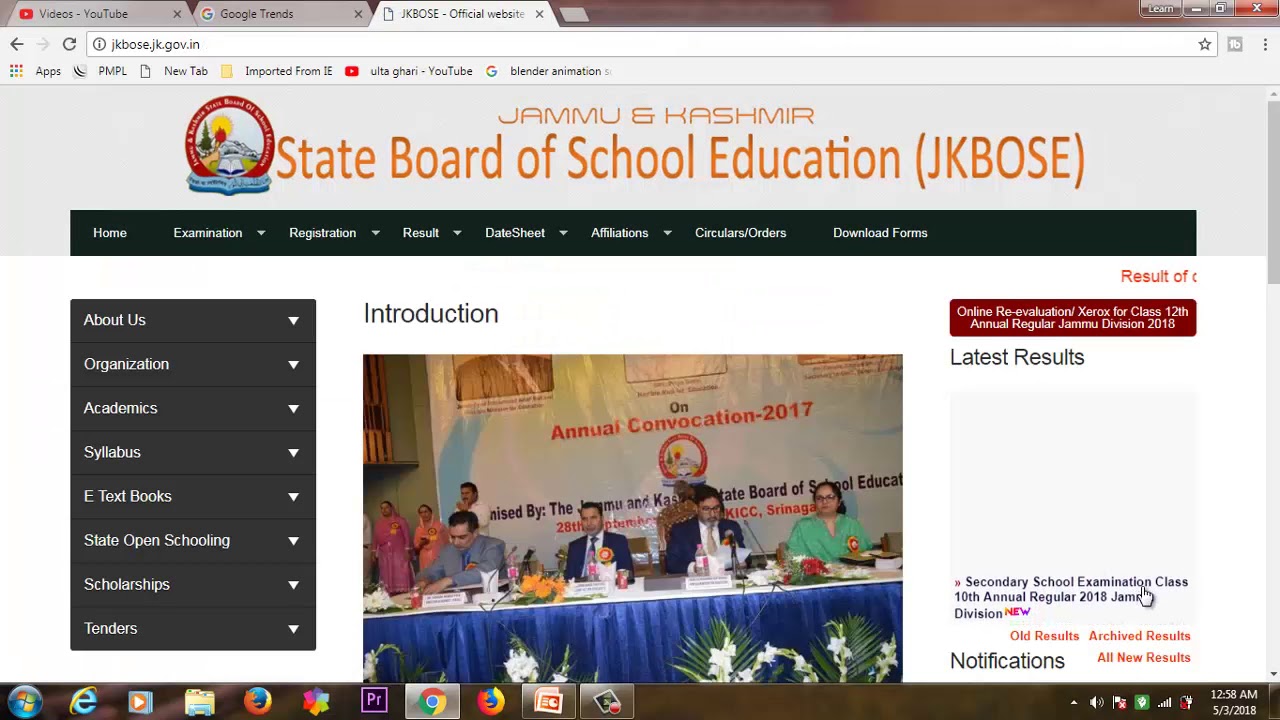Viewport: 1280px width, 720px height.
Task: Open the screen recorder app in the taskbar
Action: point(607,702)
